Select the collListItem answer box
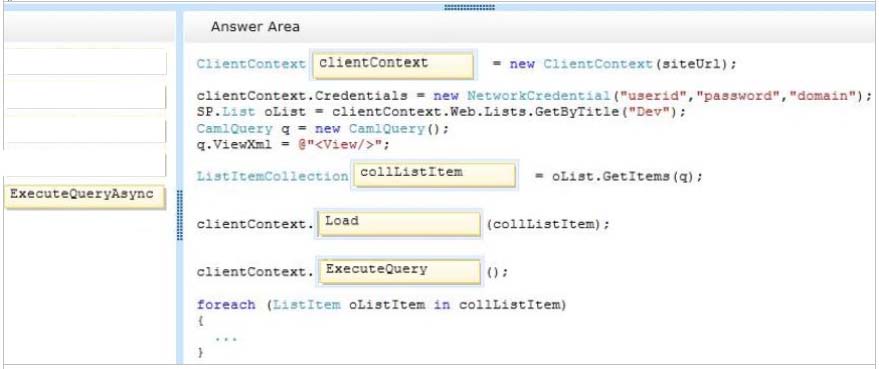 (x=434, y=174)
